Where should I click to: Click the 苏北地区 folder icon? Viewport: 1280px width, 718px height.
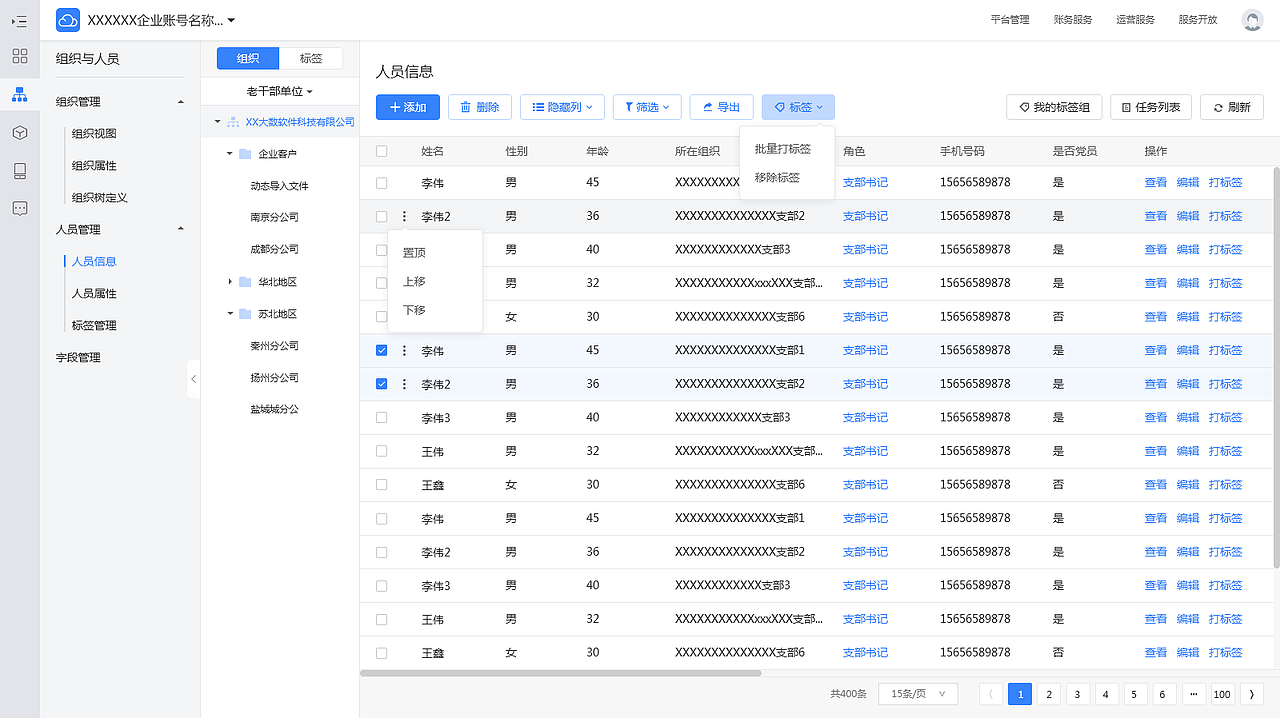pyautogui.click(x=245, y=314)
